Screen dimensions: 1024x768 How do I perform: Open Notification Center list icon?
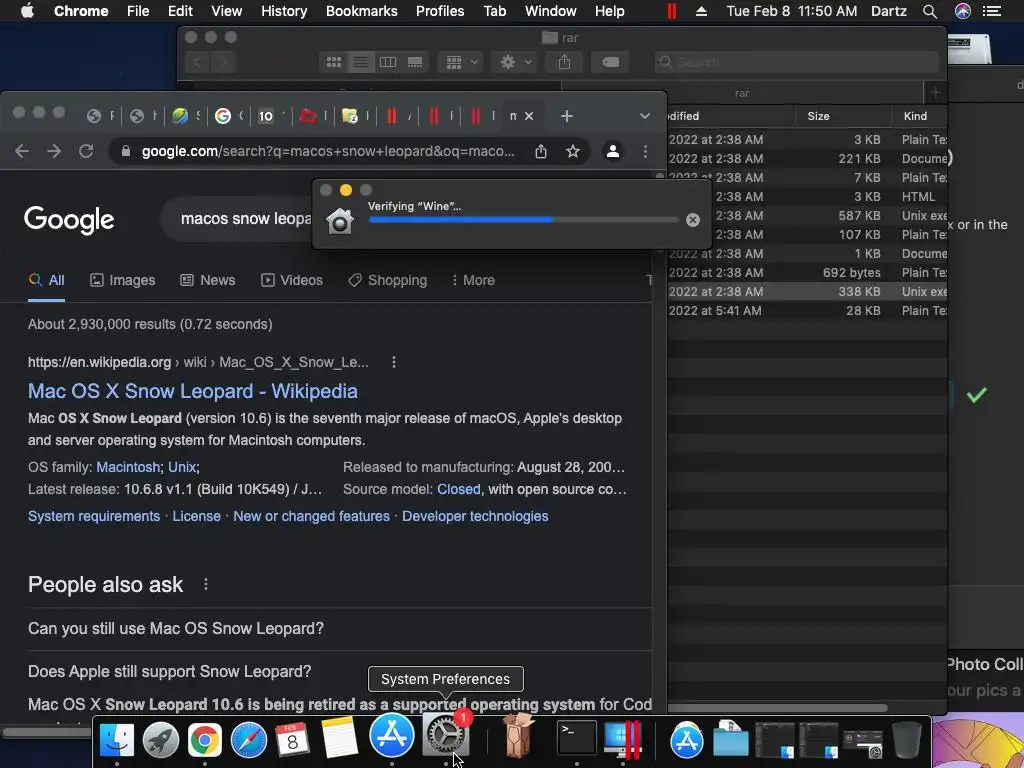992,11
